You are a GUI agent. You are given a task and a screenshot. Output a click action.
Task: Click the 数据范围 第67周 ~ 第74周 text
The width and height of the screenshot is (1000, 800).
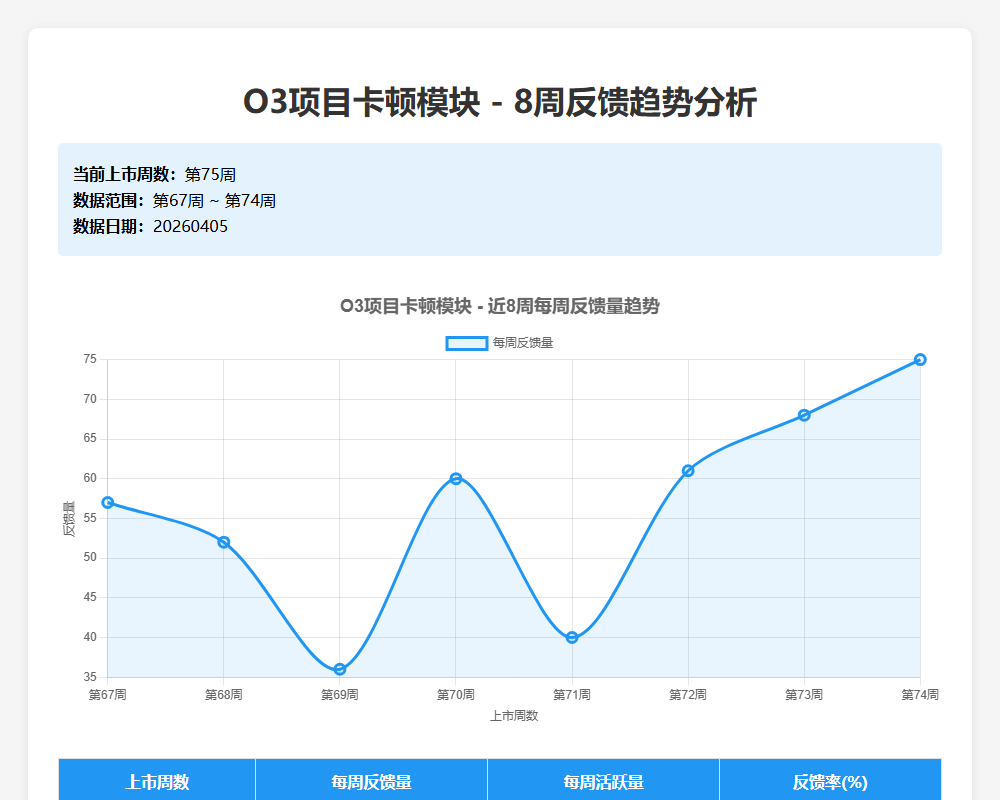(x=174, y=200)
